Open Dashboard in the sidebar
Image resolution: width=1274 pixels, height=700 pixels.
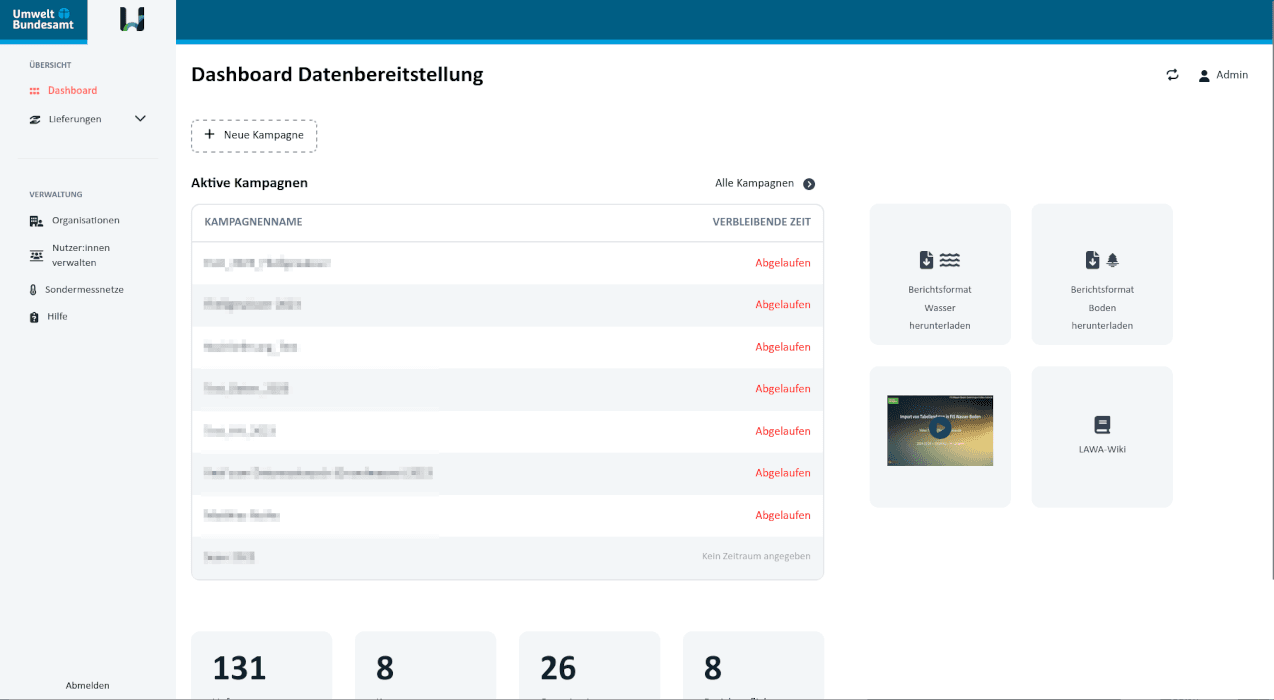pyautogui.click(x=72, y=91)
